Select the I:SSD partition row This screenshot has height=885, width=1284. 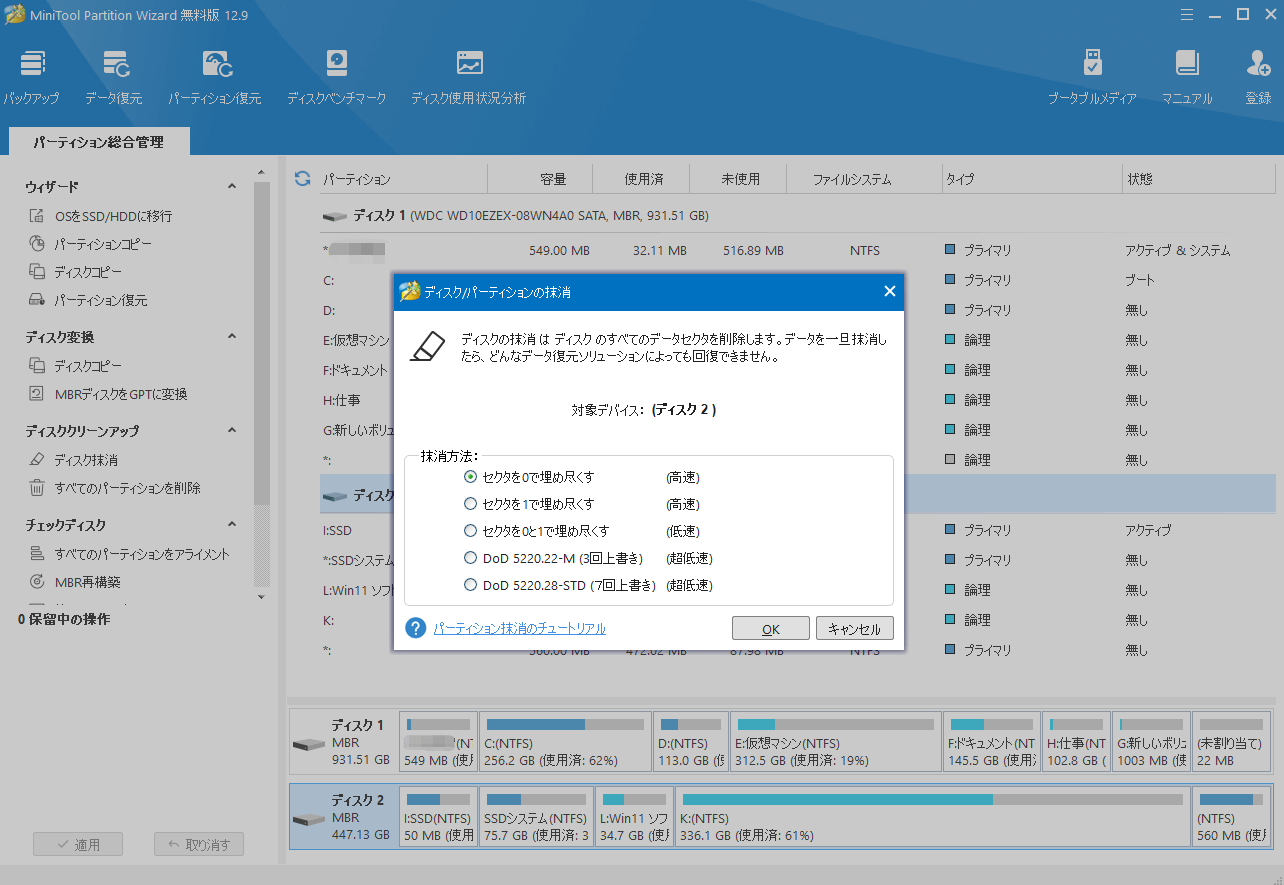pyautogui.click(x=797, y=530)
